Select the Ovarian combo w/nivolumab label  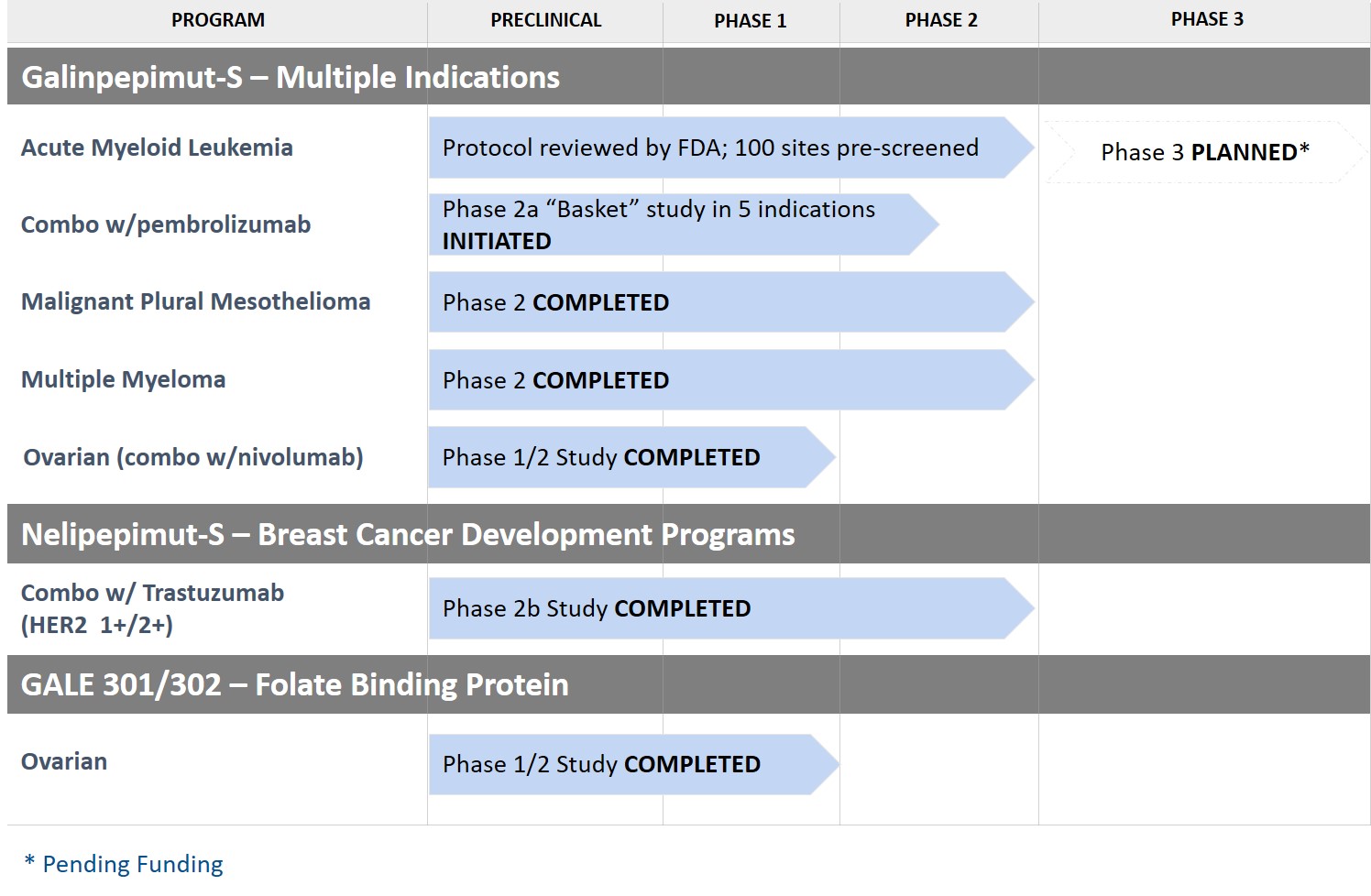coord(193,457)
